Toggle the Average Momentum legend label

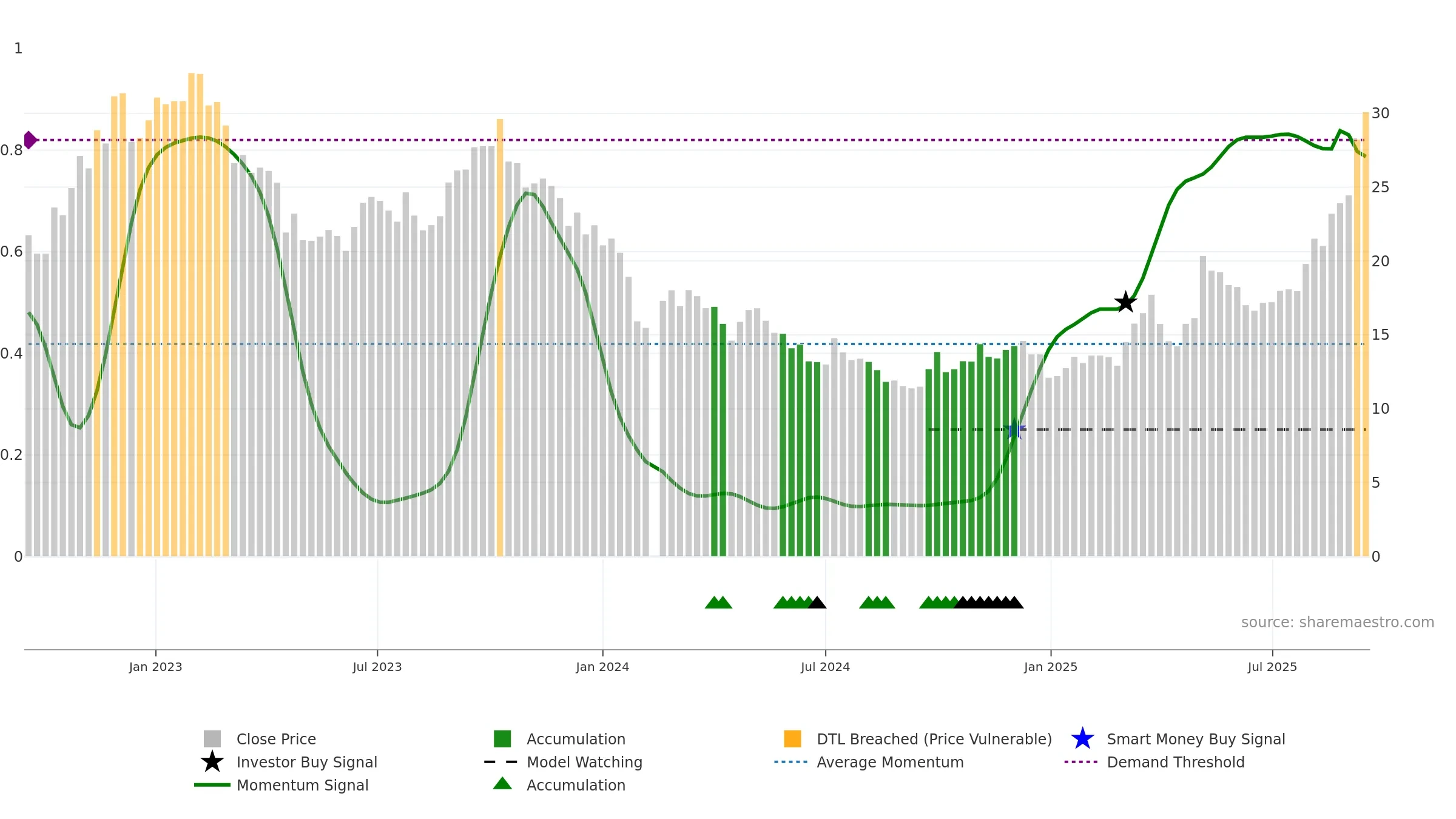coord(890,762)
